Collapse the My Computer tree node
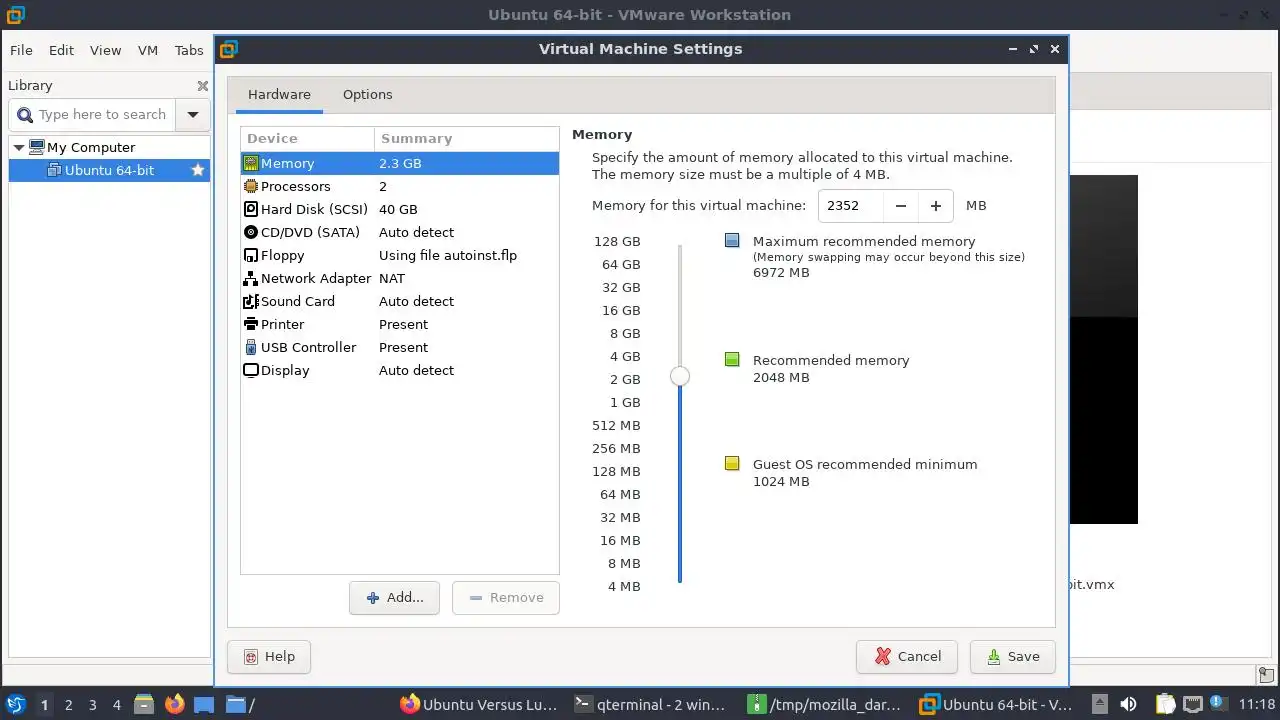Screen dimensions: 1280x720 pos(18,147)
